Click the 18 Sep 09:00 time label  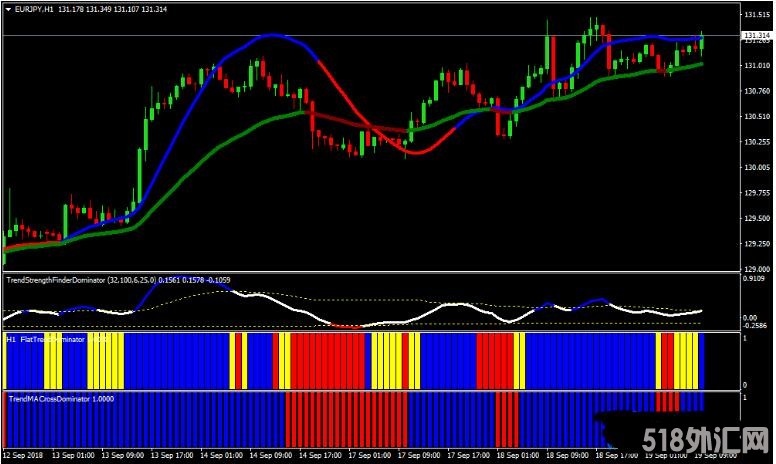568,455
